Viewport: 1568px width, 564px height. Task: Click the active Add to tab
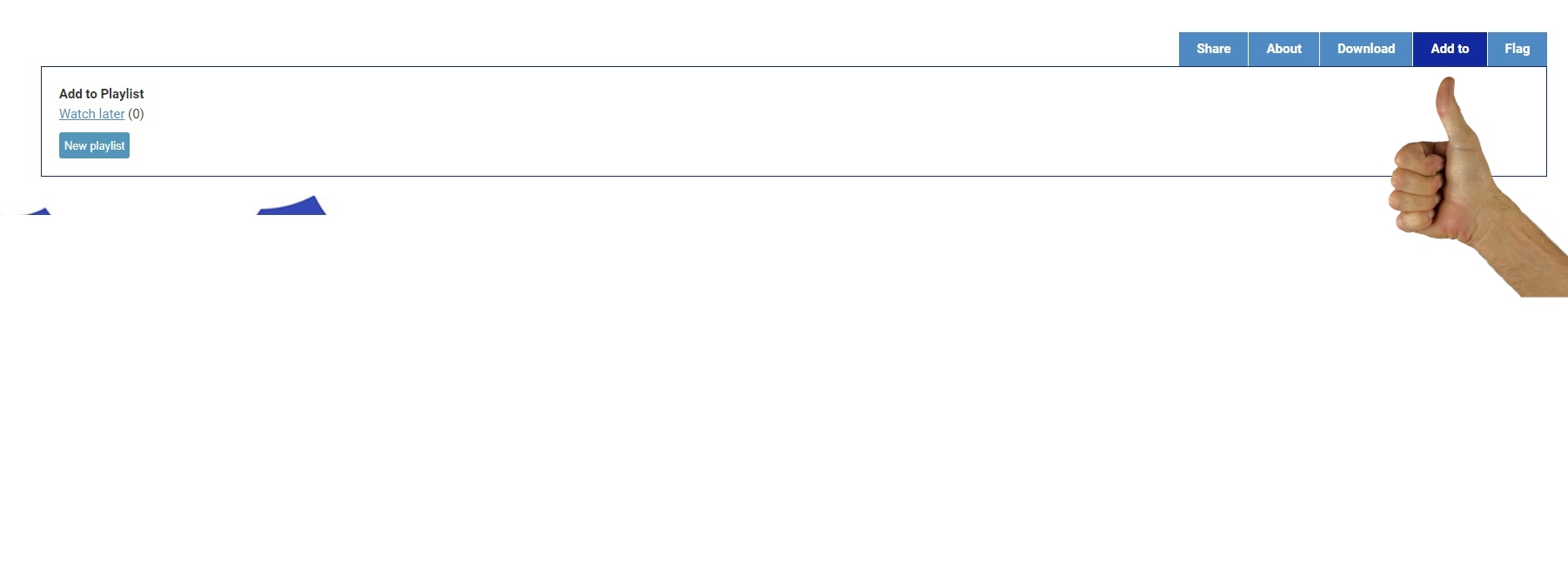pos(1450,49)
